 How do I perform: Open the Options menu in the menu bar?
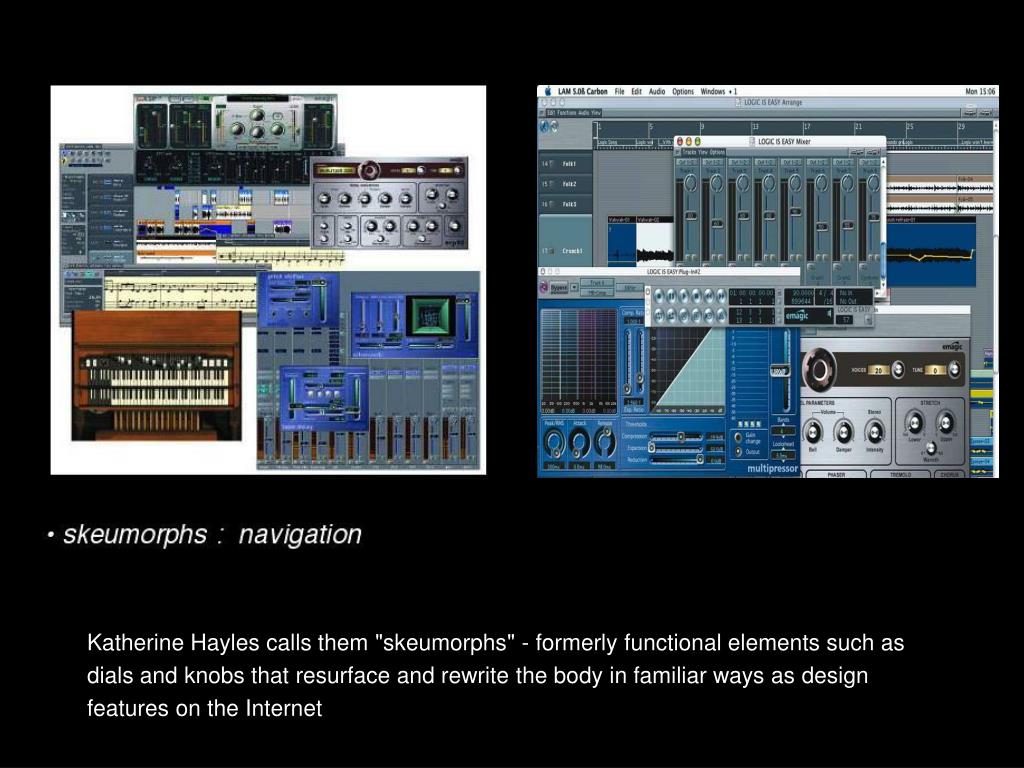point(682,91)
